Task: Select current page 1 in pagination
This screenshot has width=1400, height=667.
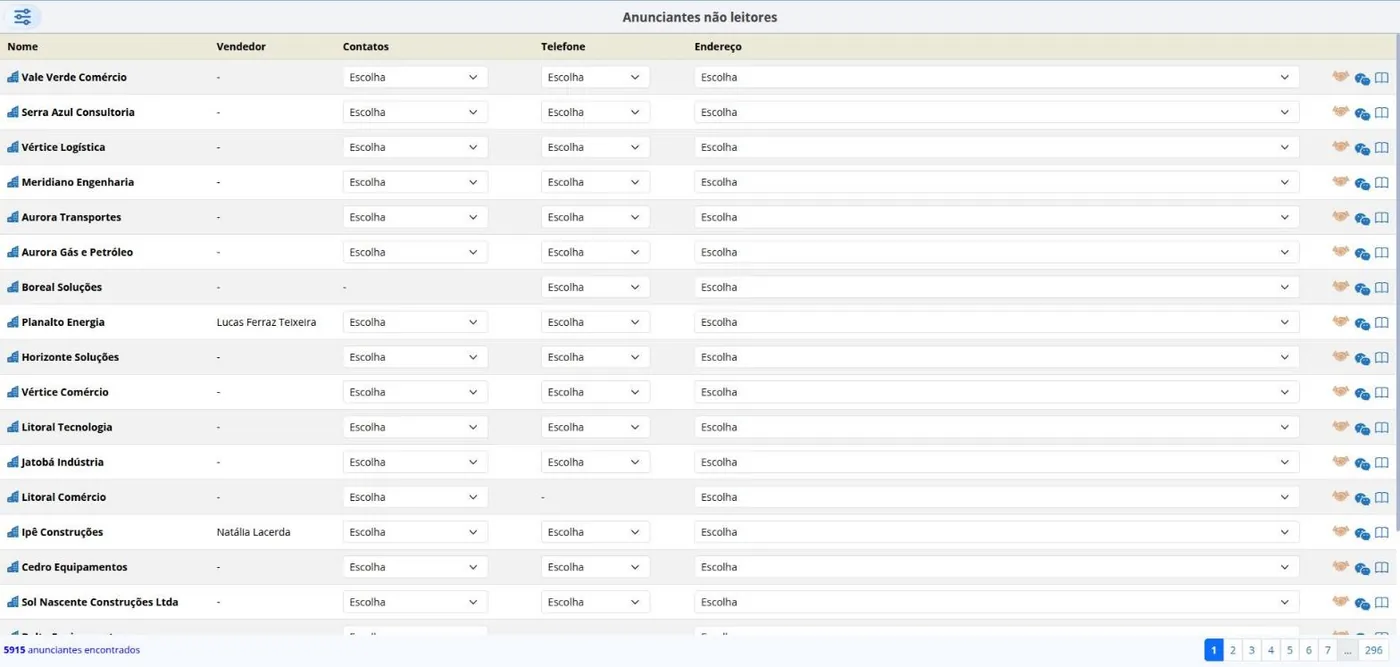Action: (1214, 650)
